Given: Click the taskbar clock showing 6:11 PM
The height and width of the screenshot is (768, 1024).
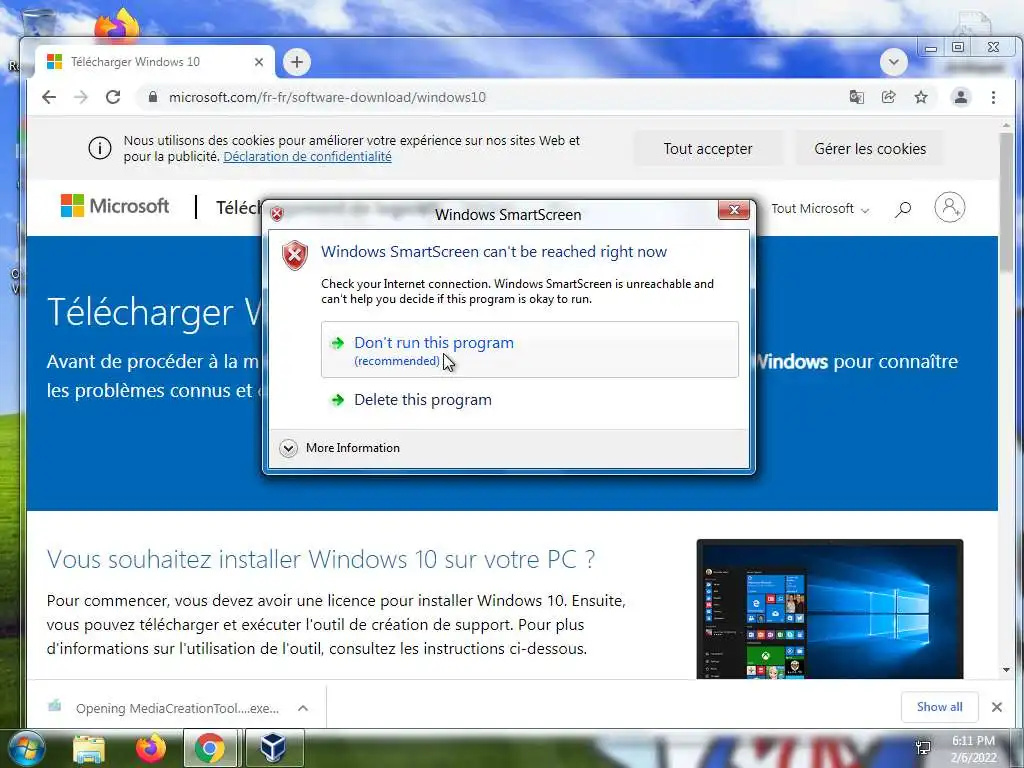Looking at the screenshot, I should (973, 749).
